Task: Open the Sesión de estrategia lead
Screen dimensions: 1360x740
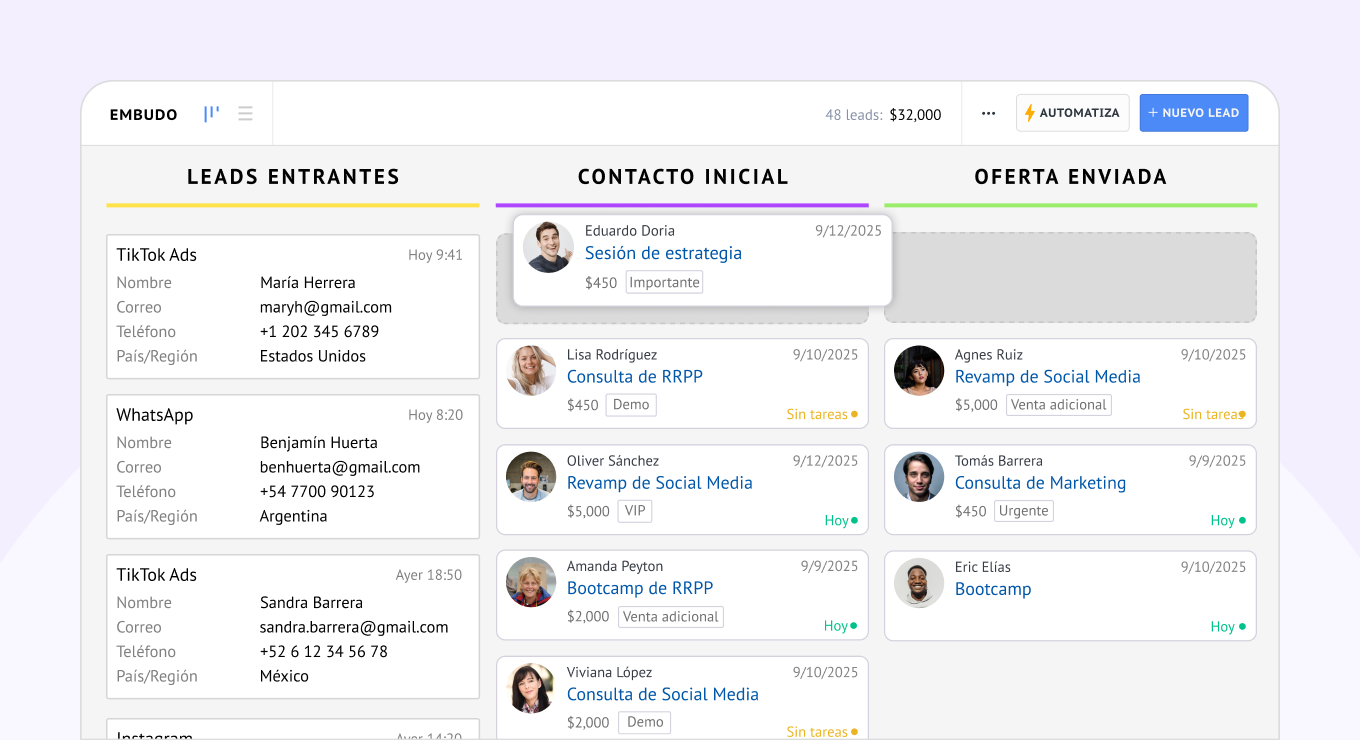Action: 663,253
